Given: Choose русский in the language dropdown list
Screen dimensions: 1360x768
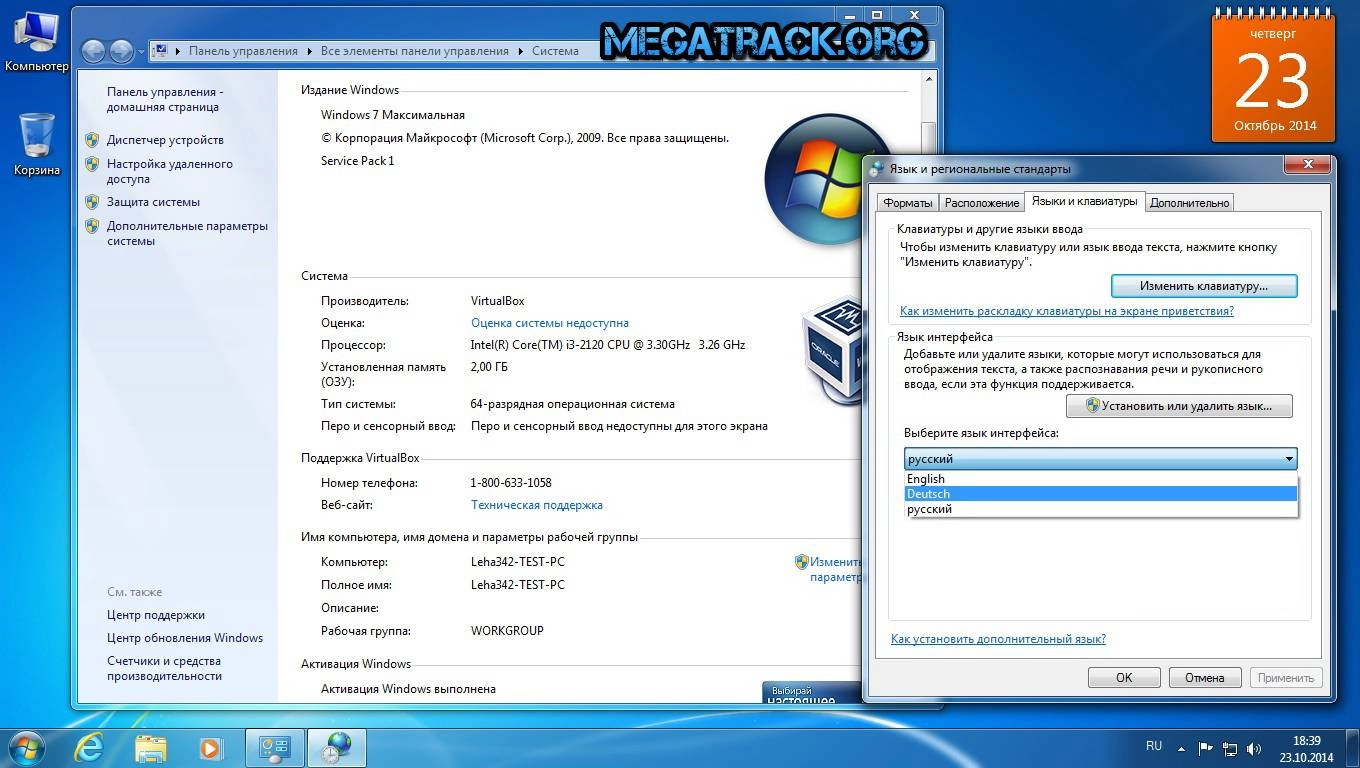Looking at the screenshot, I should (x=1100, y=509).
